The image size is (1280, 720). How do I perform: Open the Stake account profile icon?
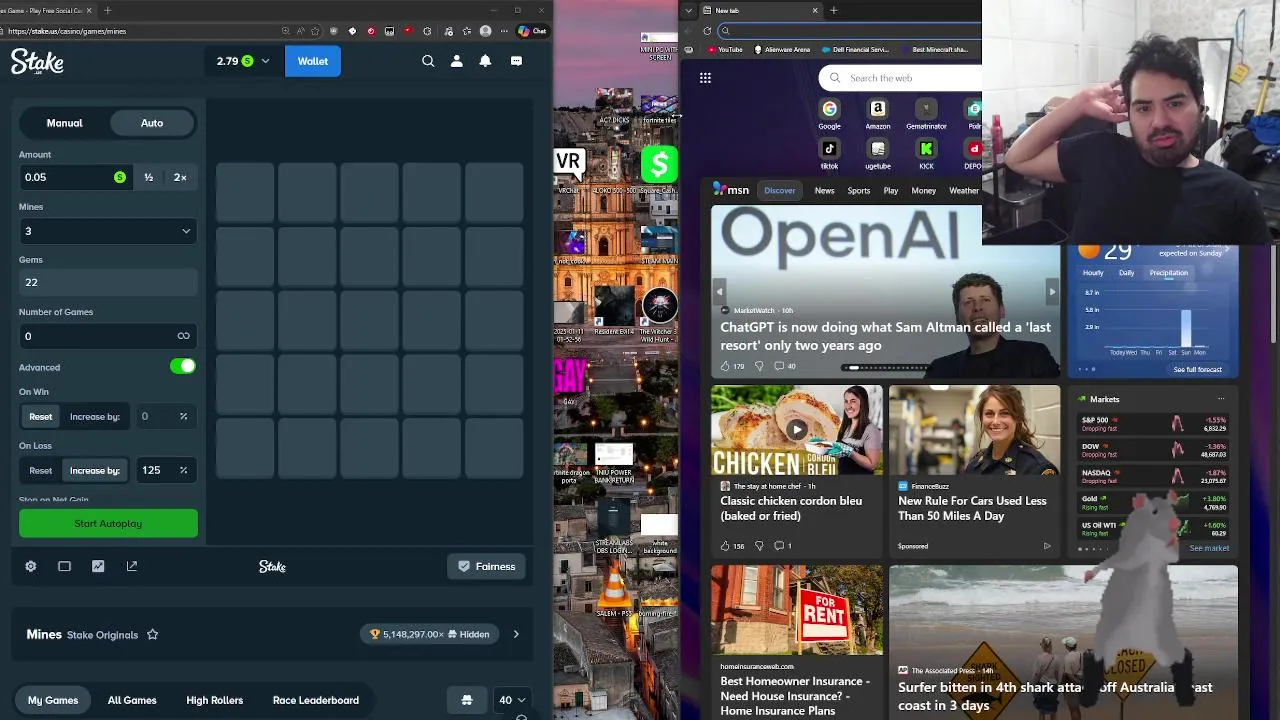tap(457, 61)
